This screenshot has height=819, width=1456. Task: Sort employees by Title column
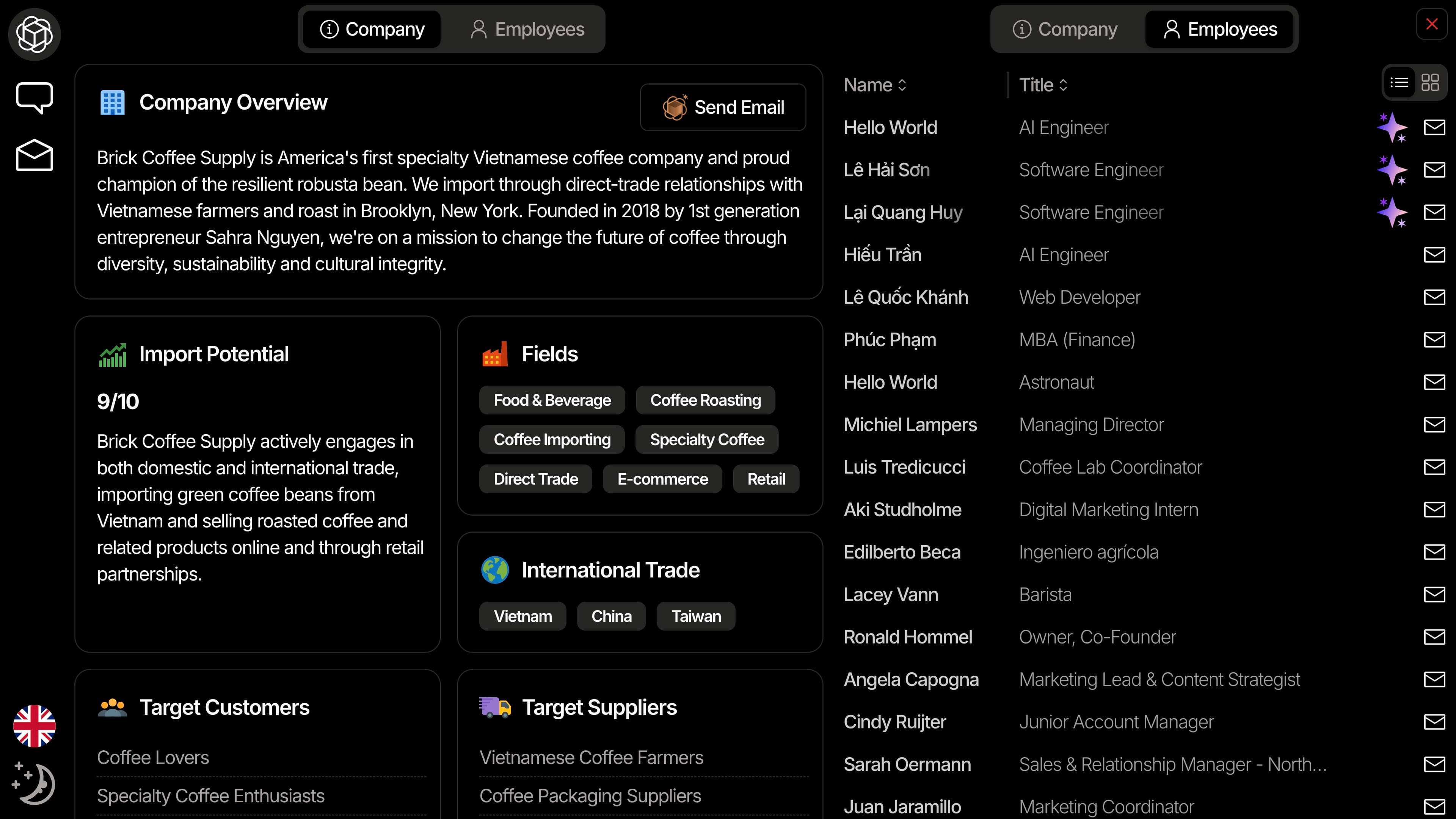[x=1043, y=85]
